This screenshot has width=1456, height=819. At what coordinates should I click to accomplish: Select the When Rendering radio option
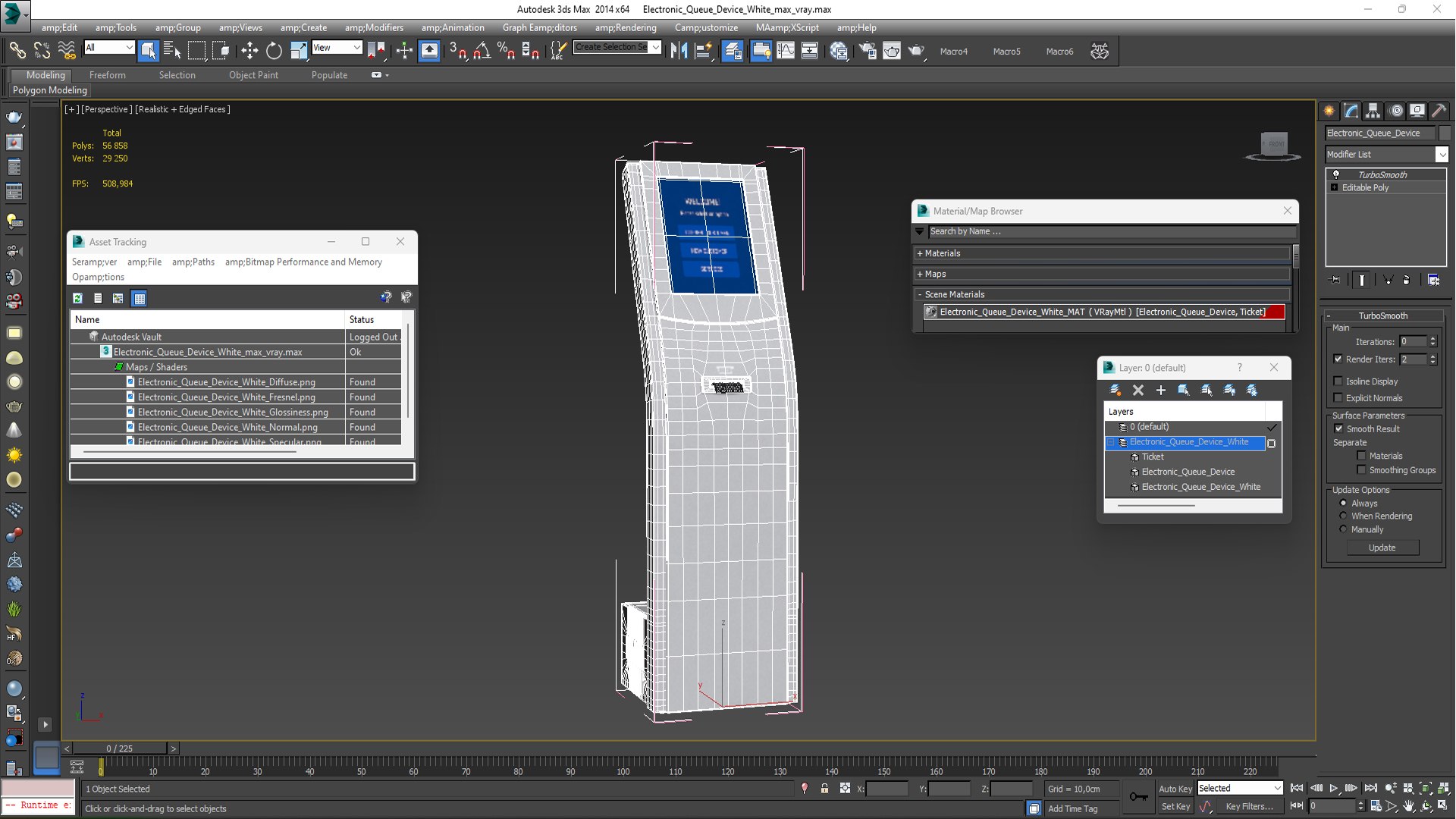pyautogui.click(x=1343, y=516)
